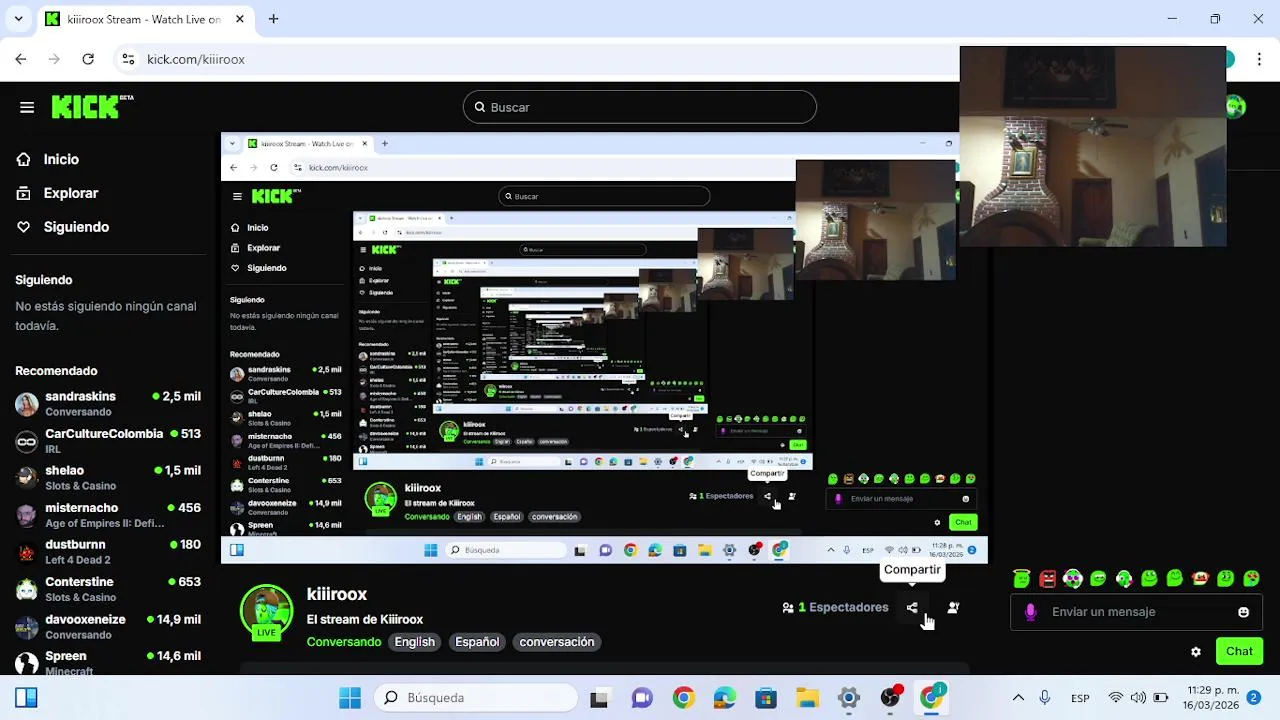The image size is (1280, 720).
Task: Close the kiiiroox Stream browser tab
Action: [240, 18]
